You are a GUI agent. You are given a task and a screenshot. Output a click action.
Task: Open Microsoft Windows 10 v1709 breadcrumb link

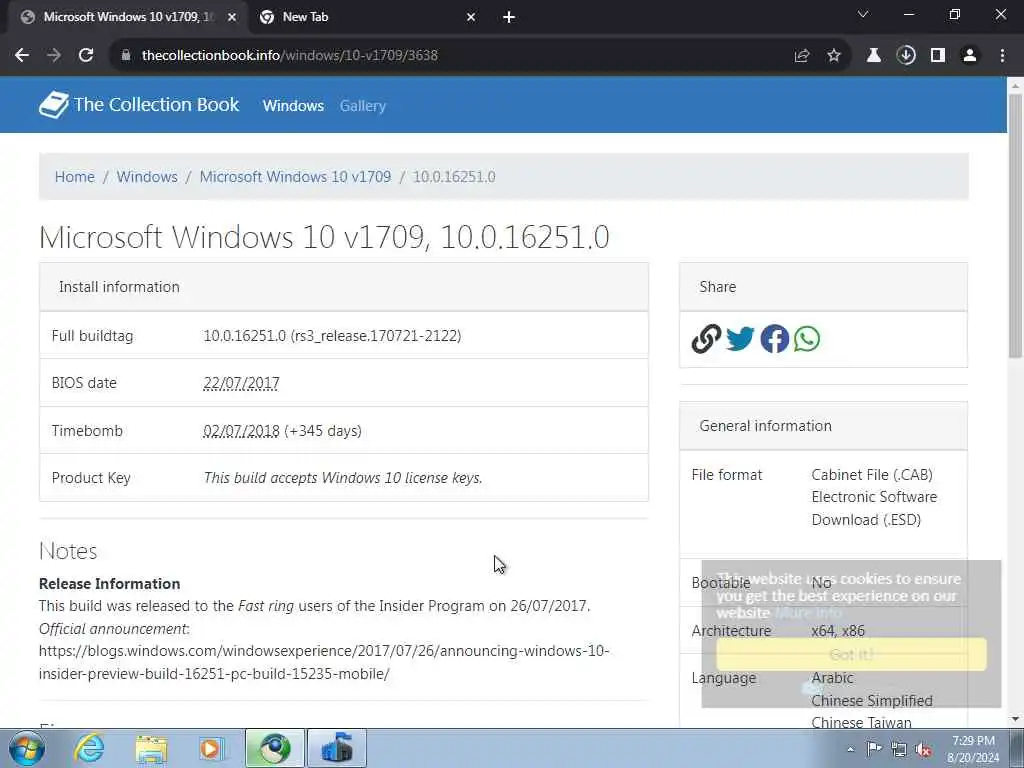(x=295, y=177)
